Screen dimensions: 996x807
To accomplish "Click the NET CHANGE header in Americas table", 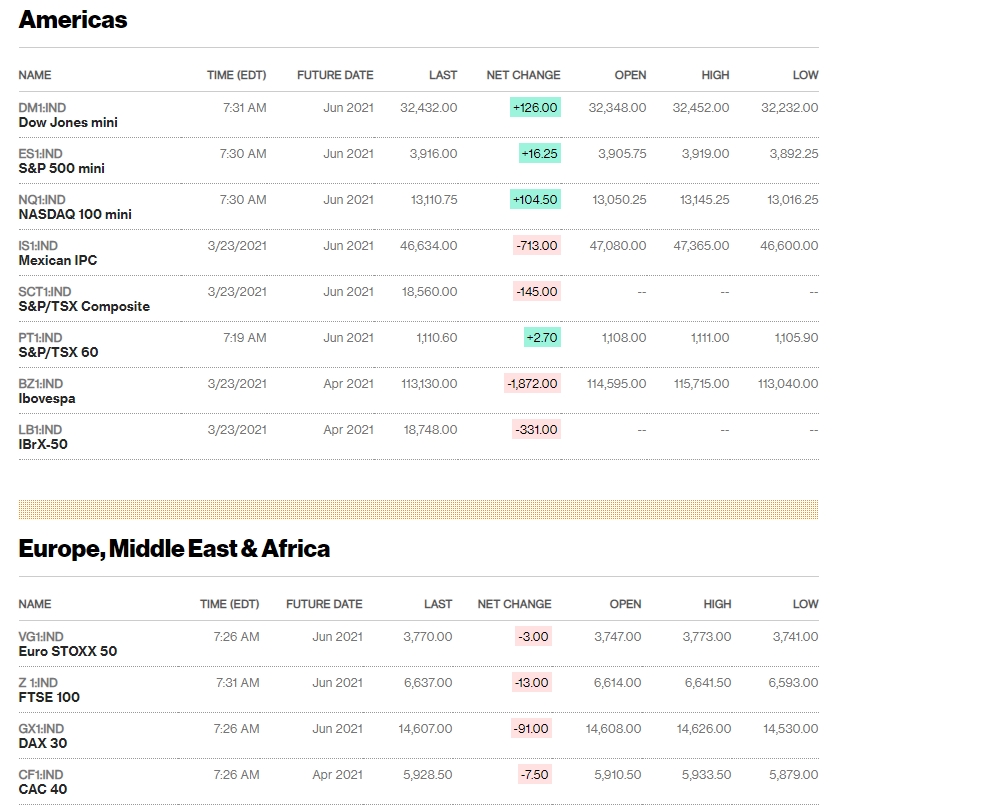I will point(523,75).
